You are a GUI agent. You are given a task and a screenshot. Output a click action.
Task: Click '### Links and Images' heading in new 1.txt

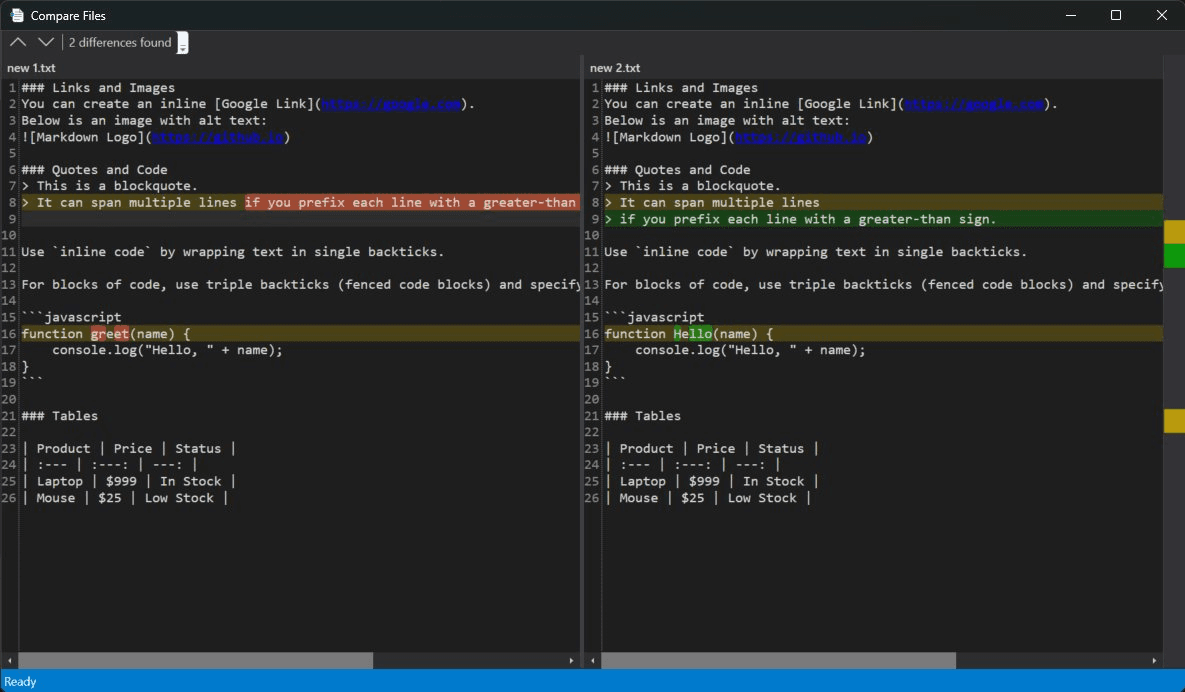pyautogui.click(x=97, y=88)
